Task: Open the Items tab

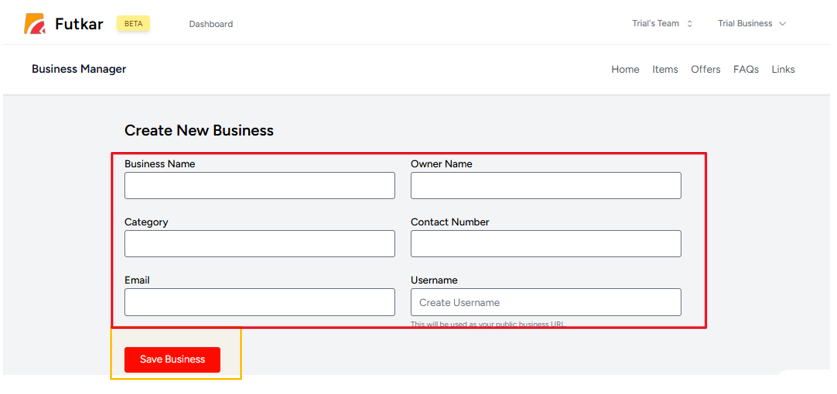Action: pos(665,69)
